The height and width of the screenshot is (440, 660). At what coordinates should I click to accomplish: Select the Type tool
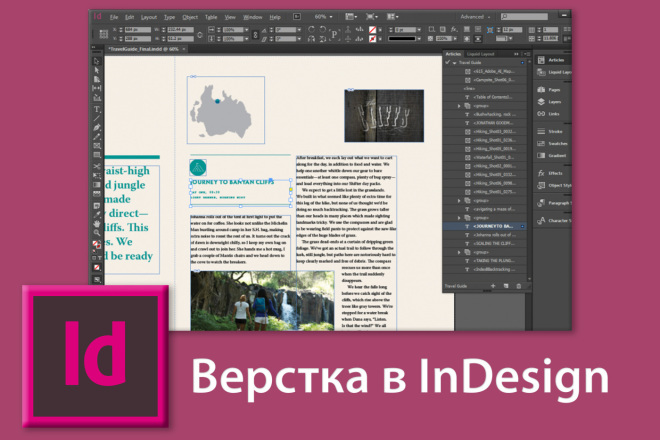click(x=97, y=109)
